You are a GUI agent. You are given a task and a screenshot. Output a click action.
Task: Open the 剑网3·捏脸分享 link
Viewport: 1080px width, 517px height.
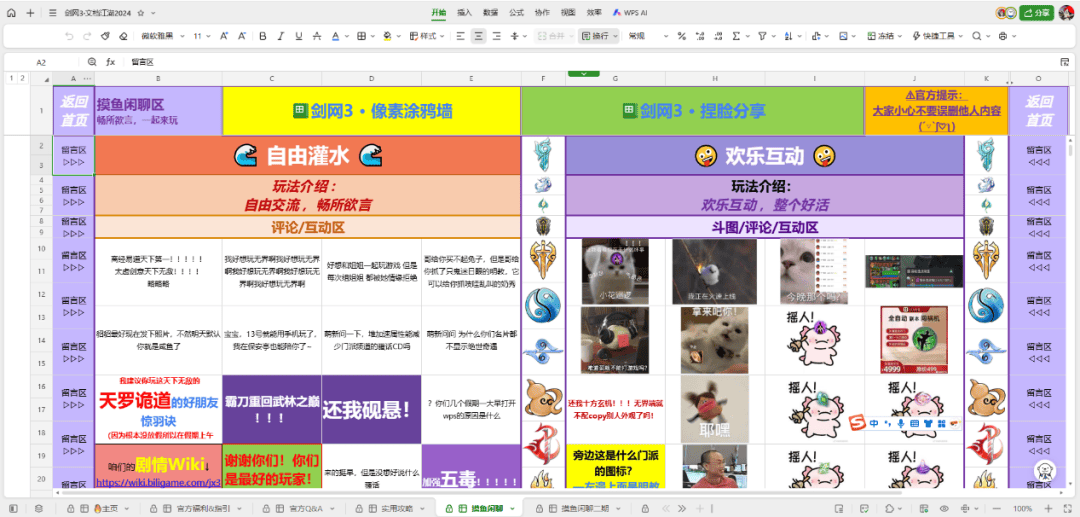coord(693,110)
